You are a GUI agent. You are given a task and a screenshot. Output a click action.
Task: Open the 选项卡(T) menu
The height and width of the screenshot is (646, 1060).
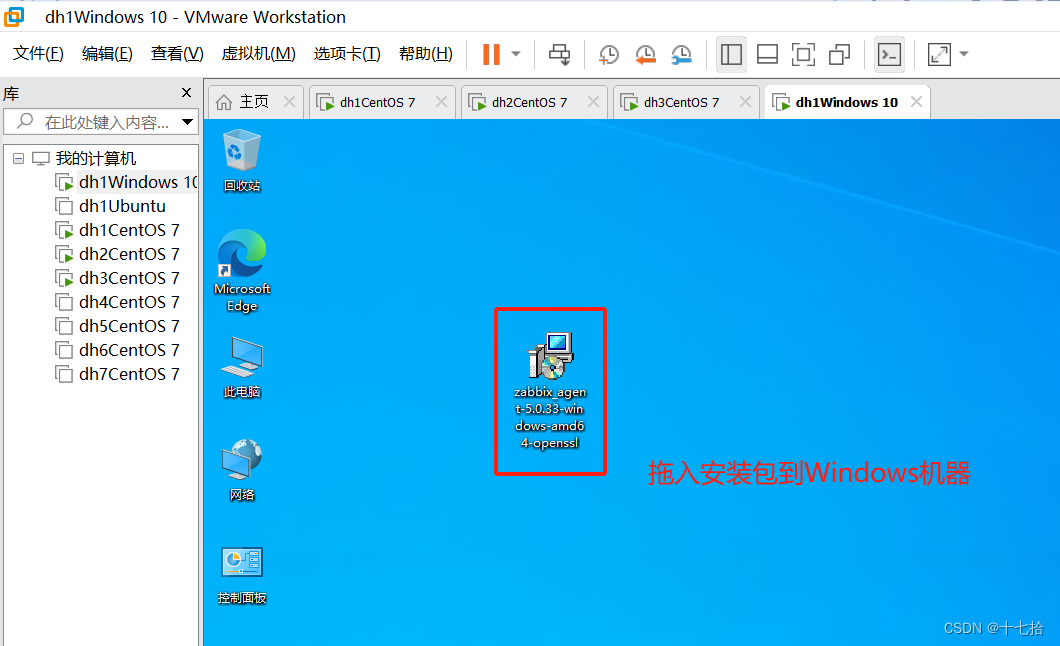347,53
